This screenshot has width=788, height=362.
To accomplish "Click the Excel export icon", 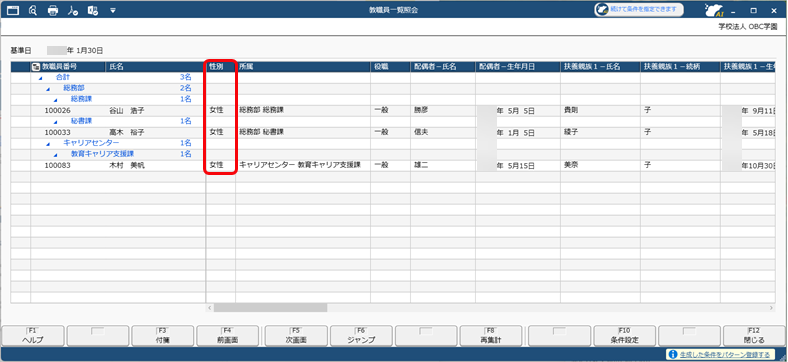I will pos(92,10).
